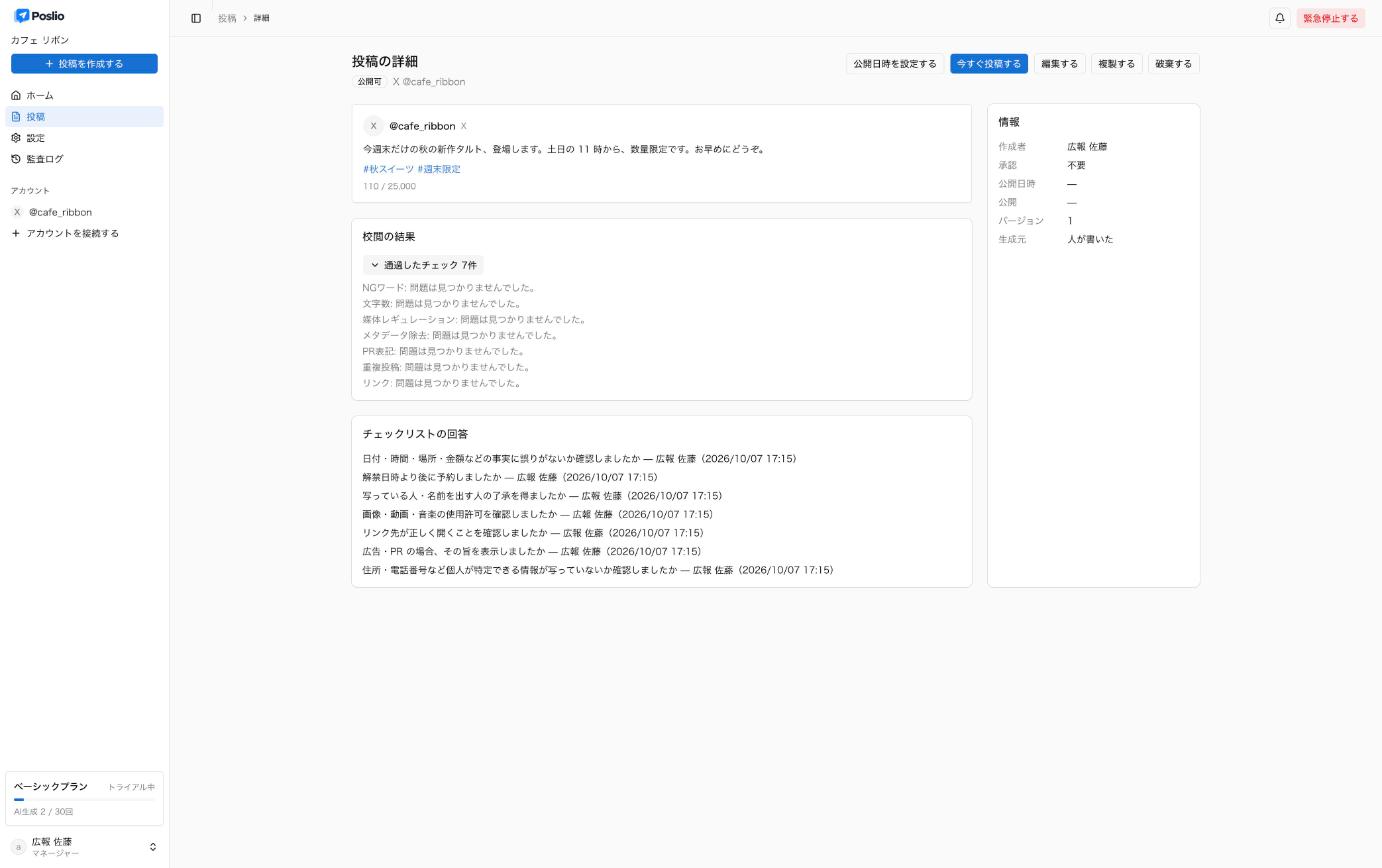Open ホーム in the sidebar

(x=84, y=95)
